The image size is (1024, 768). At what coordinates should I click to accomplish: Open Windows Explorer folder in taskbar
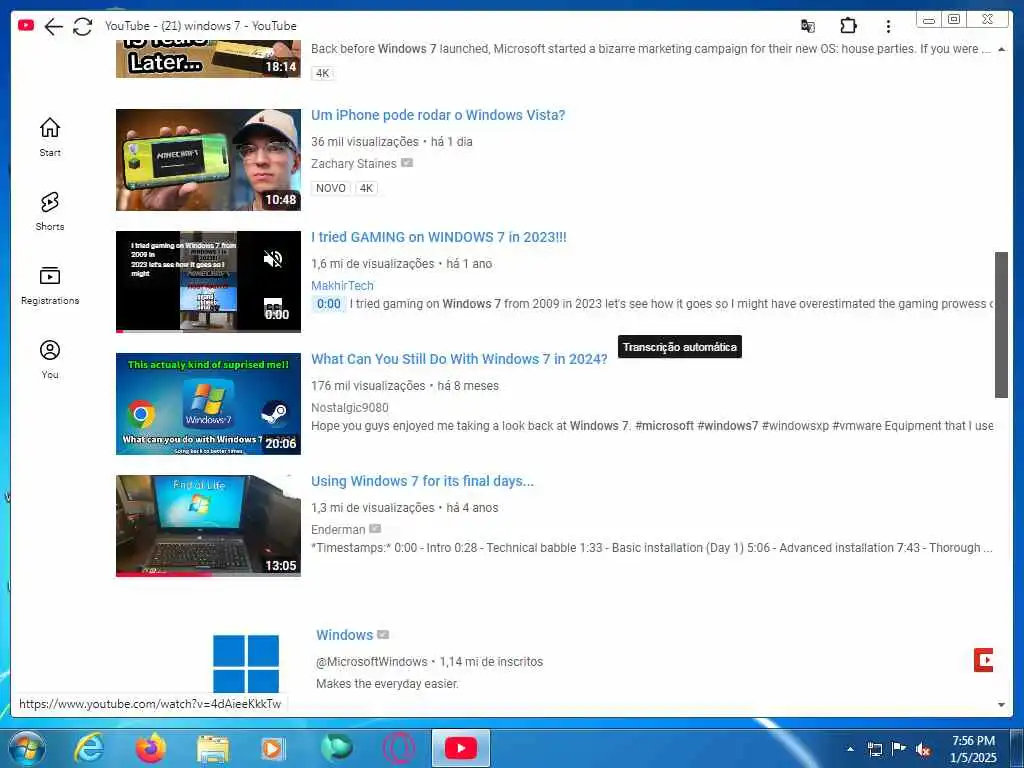(213, 749)
